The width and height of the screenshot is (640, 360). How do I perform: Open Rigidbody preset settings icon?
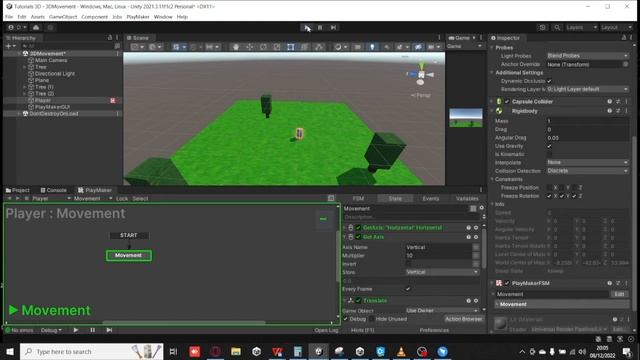(618, 111)
